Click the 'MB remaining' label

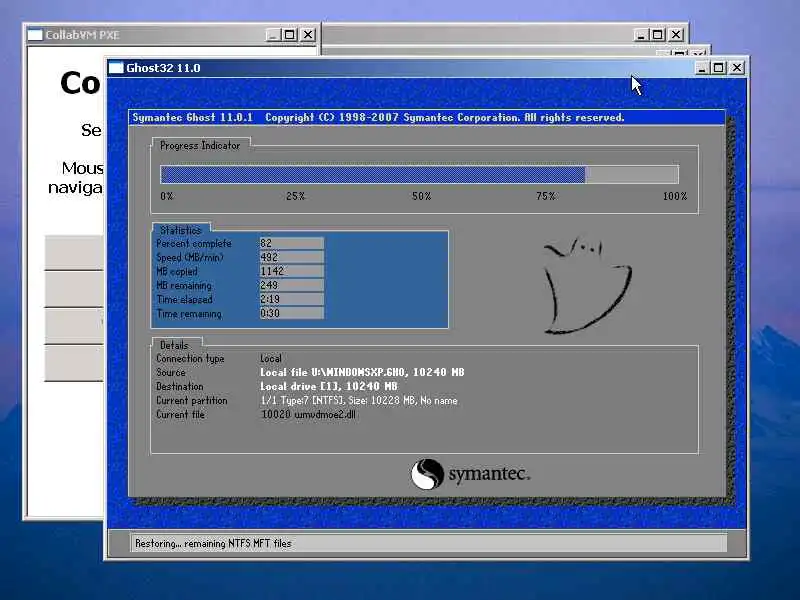click(184, 285)
